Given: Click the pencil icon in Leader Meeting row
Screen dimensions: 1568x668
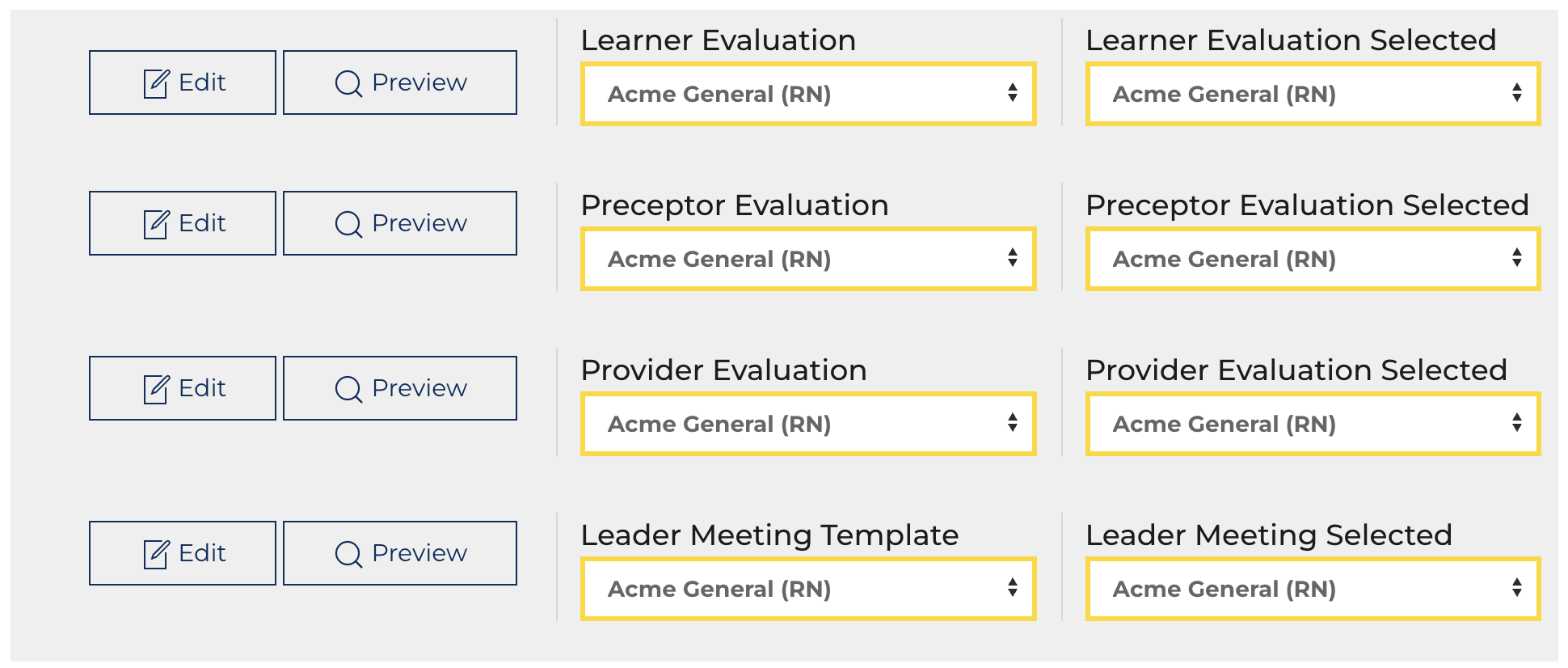Looking at the screenshot, I should pyautogui.click(x=156, y=554).
